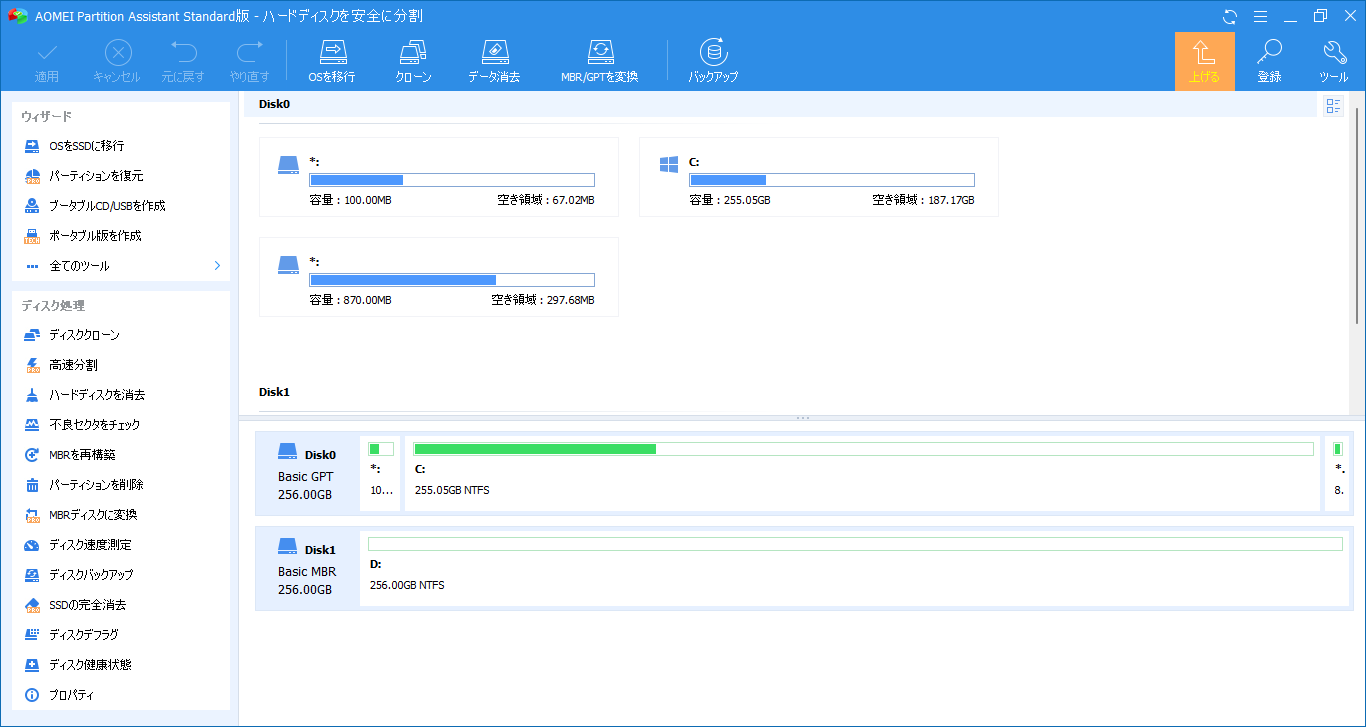Select first small partition in Disk0 map

[x=380, y=473]
